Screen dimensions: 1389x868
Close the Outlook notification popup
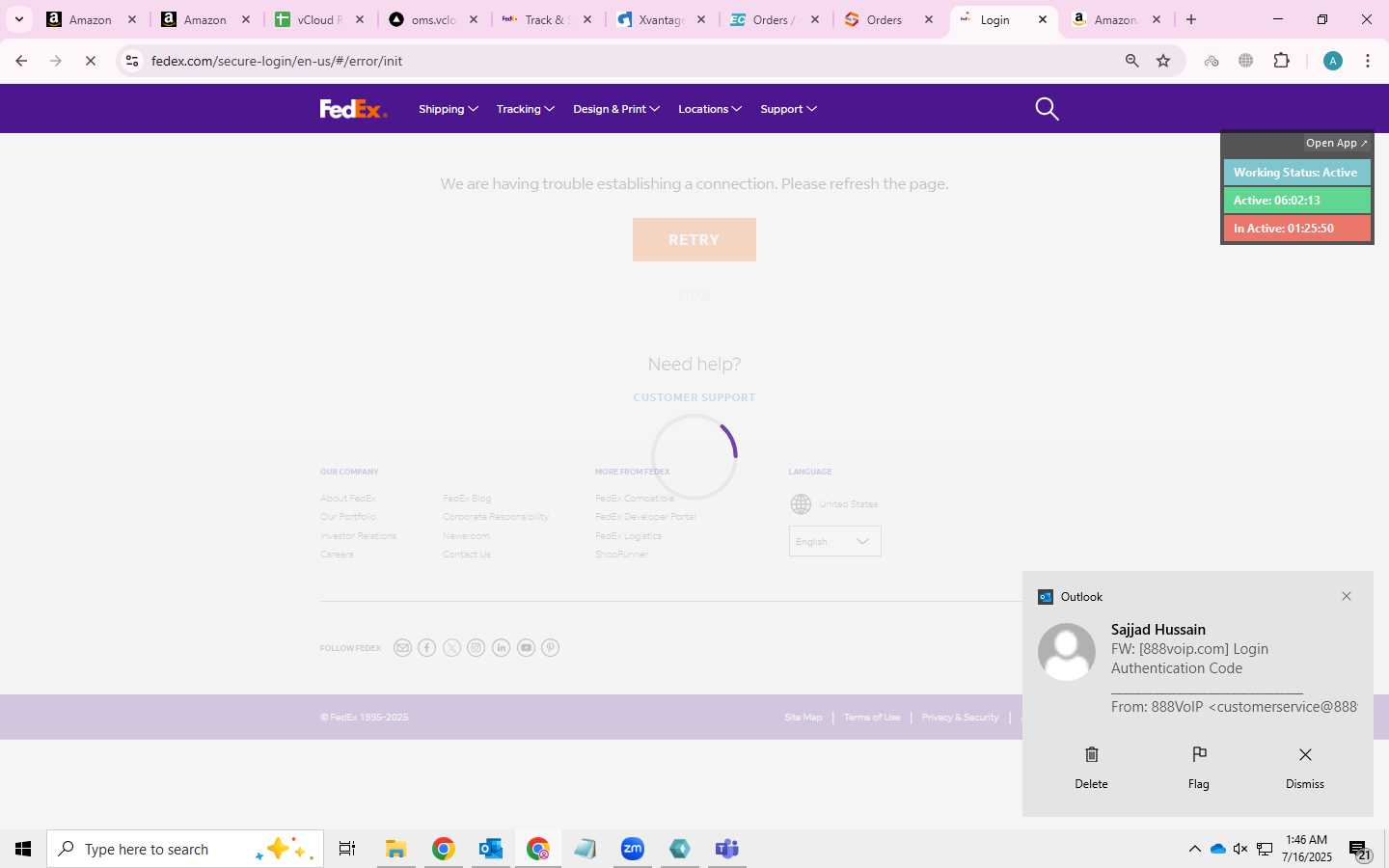tap(1347, 596)
